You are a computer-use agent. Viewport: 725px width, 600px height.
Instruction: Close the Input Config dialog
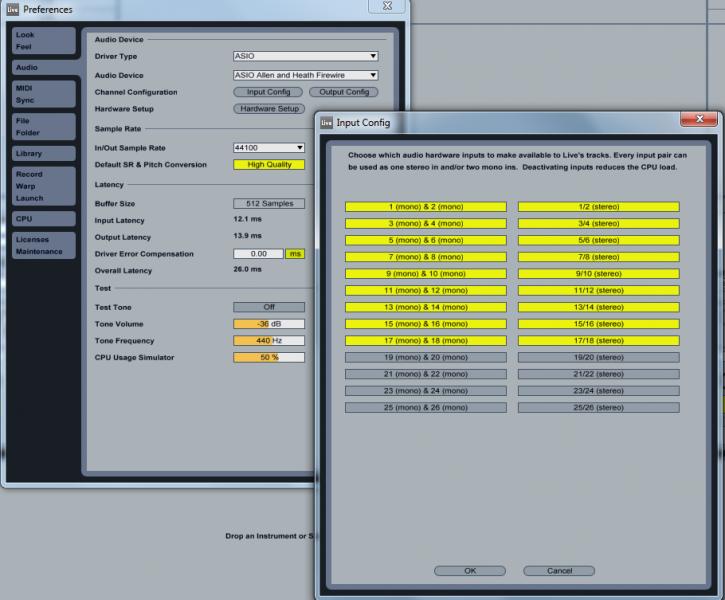[x=699, y=119]
